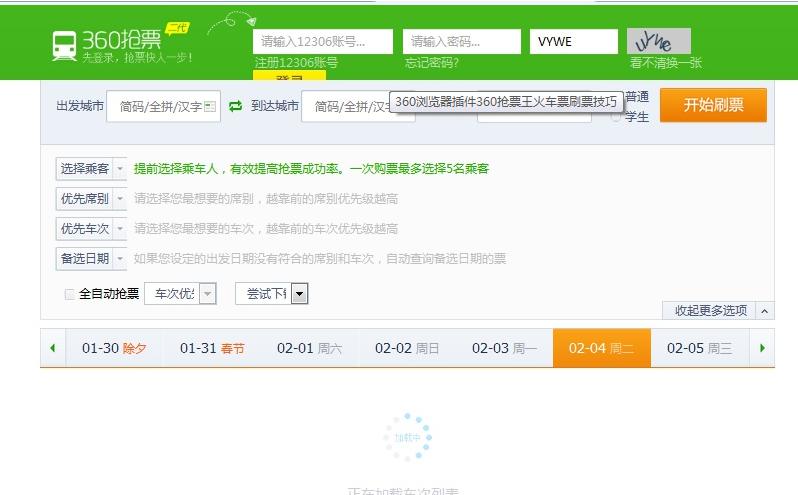Select the 02-02 周日 date tab
The image size is (798, 495).
coord(407,348)
